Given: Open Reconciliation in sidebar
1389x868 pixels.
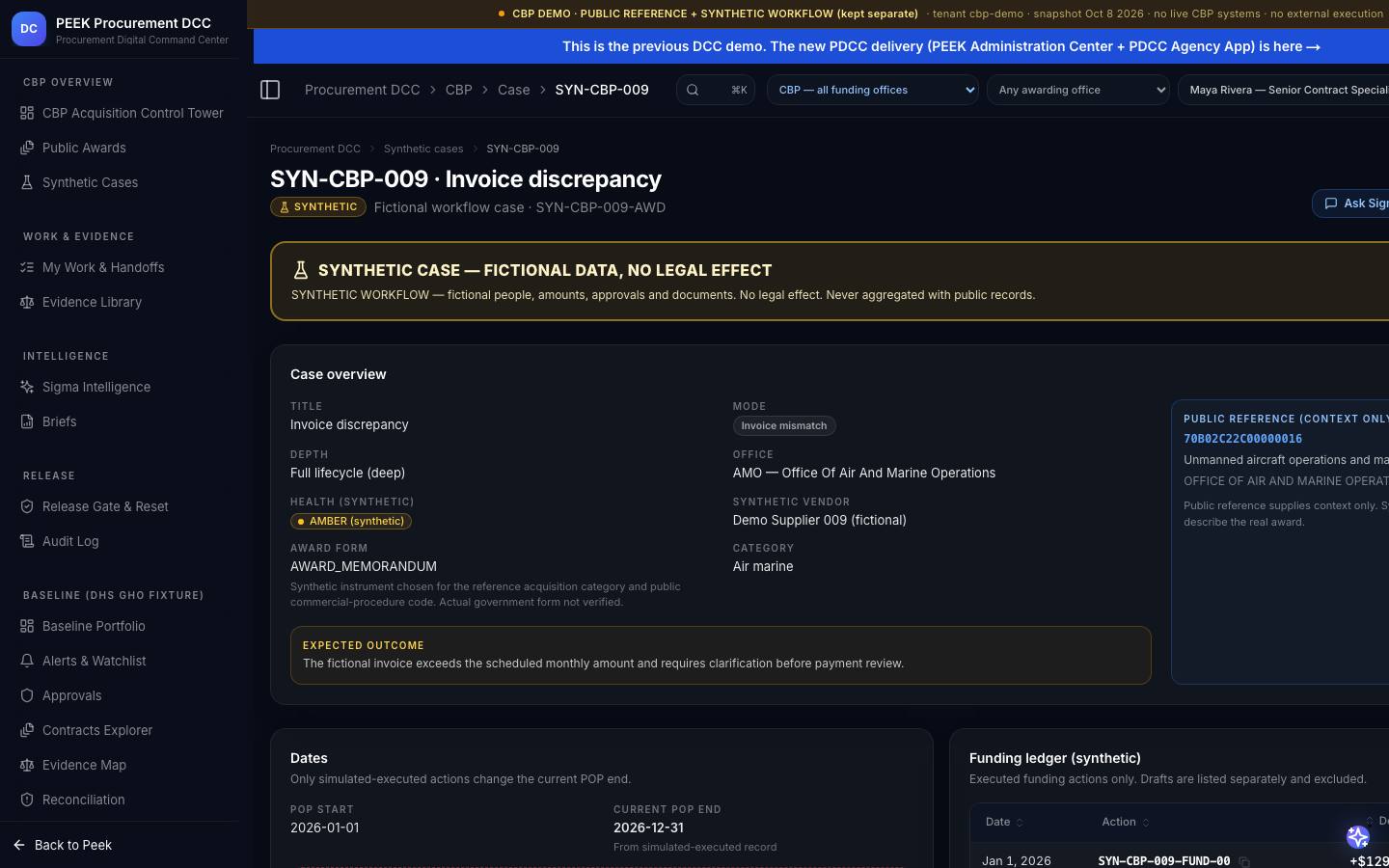Looking at the screenshot, I should tap(122, 800).
